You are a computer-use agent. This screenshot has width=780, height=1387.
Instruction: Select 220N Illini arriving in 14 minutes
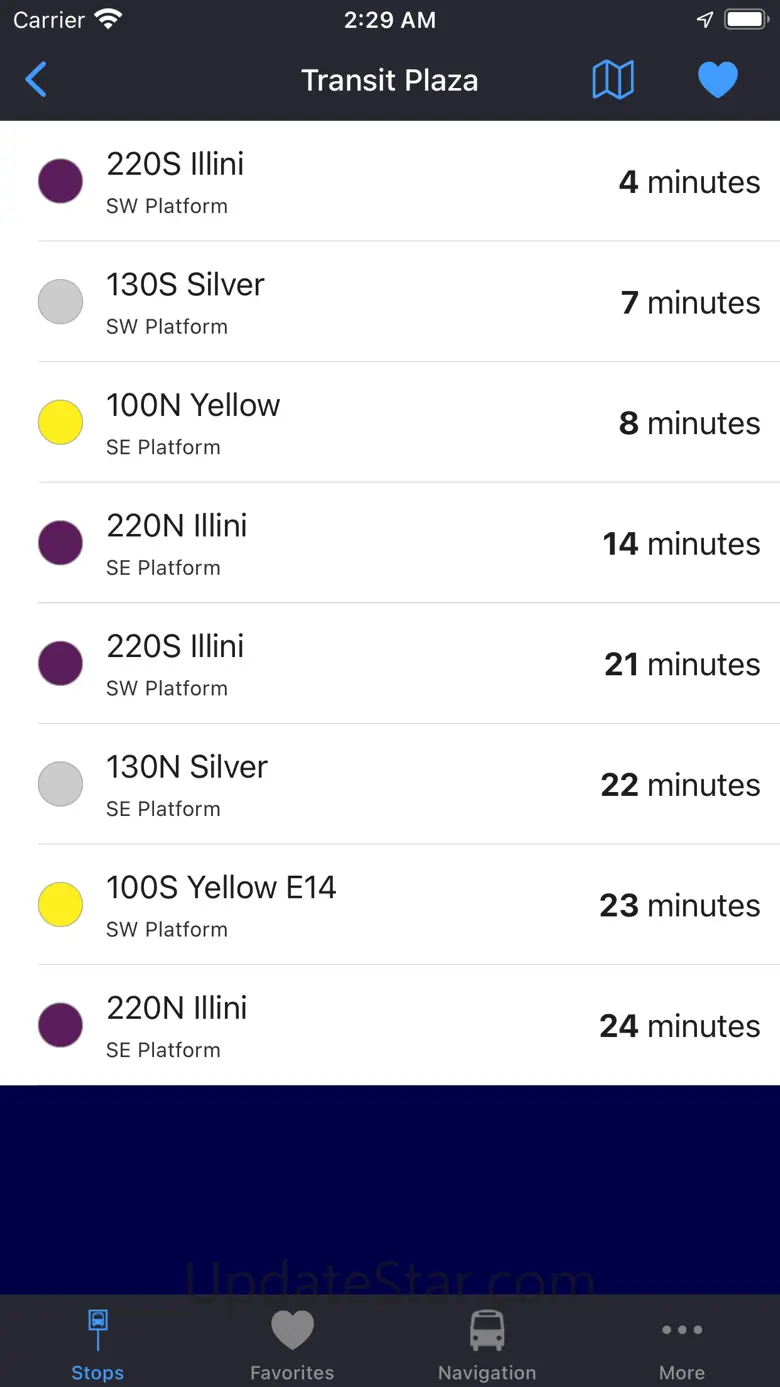pyautogui.click(x=390, y=543)
